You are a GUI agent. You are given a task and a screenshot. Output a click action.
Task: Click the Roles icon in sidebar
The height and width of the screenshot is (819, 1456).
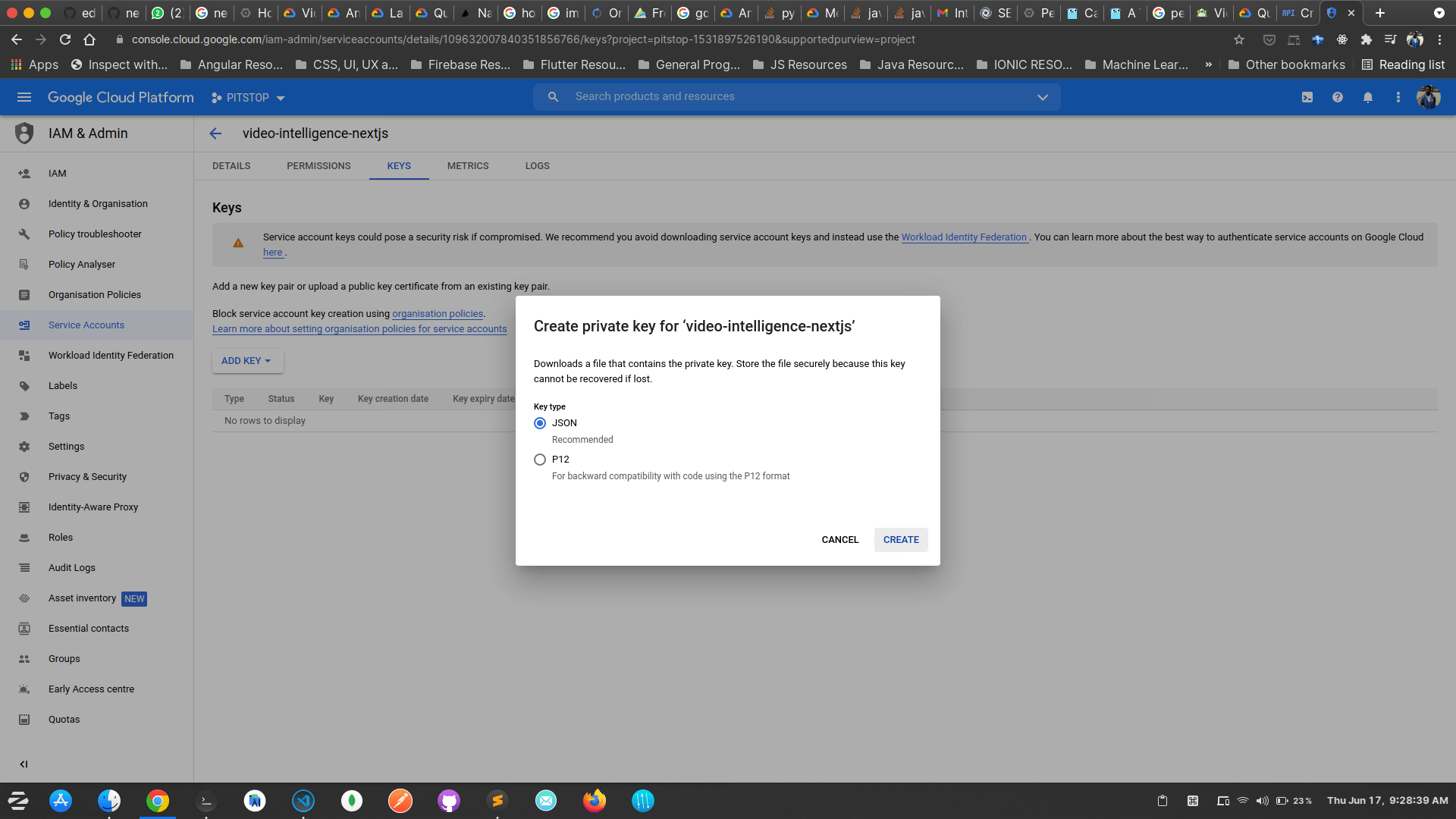tap(24, 537)
